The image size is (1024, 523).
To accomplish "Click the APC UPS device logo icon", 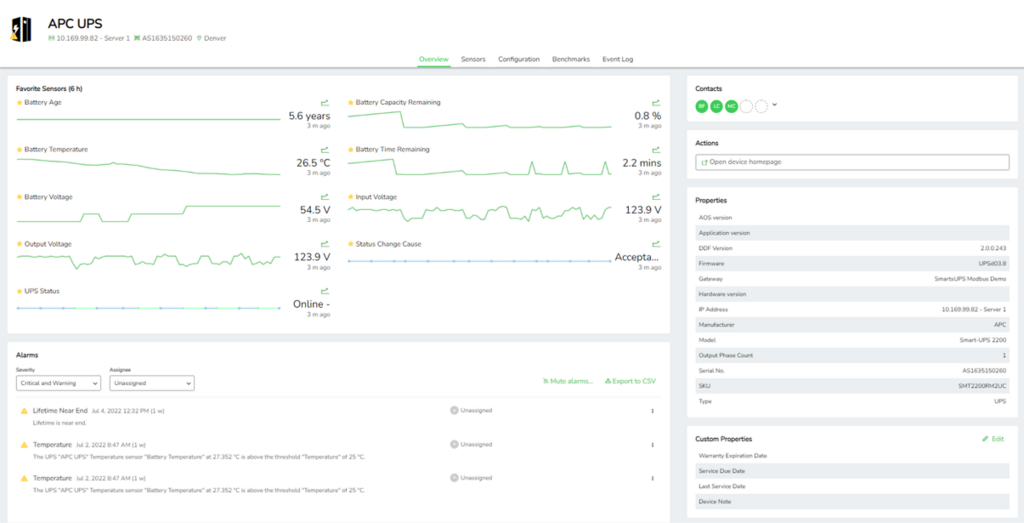I will pos(21,29).
